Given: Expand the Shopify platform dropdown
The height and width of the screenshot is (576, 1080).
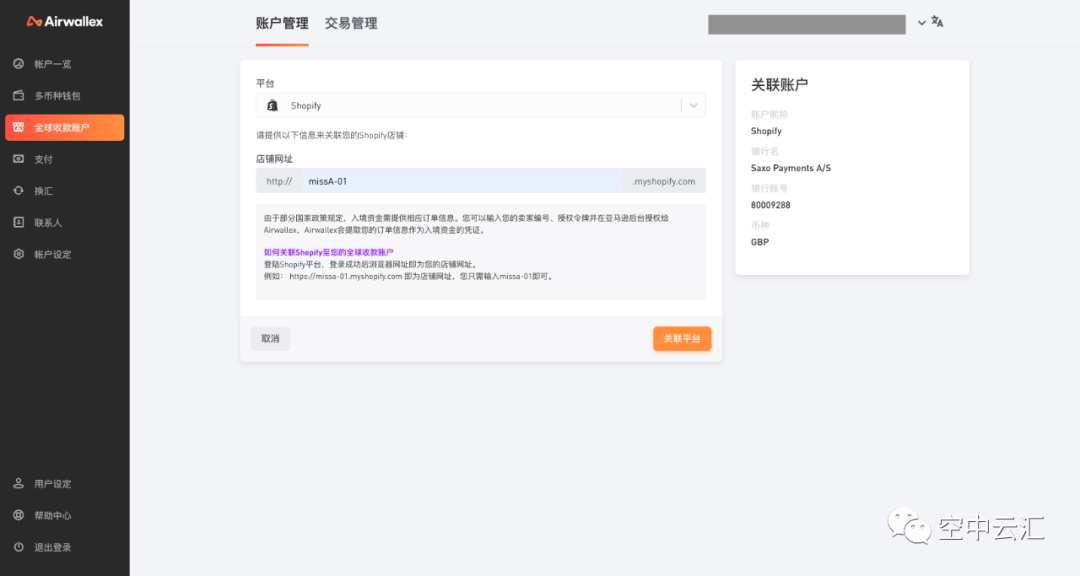Looking at the screenshot, I should tap(694, 106).
